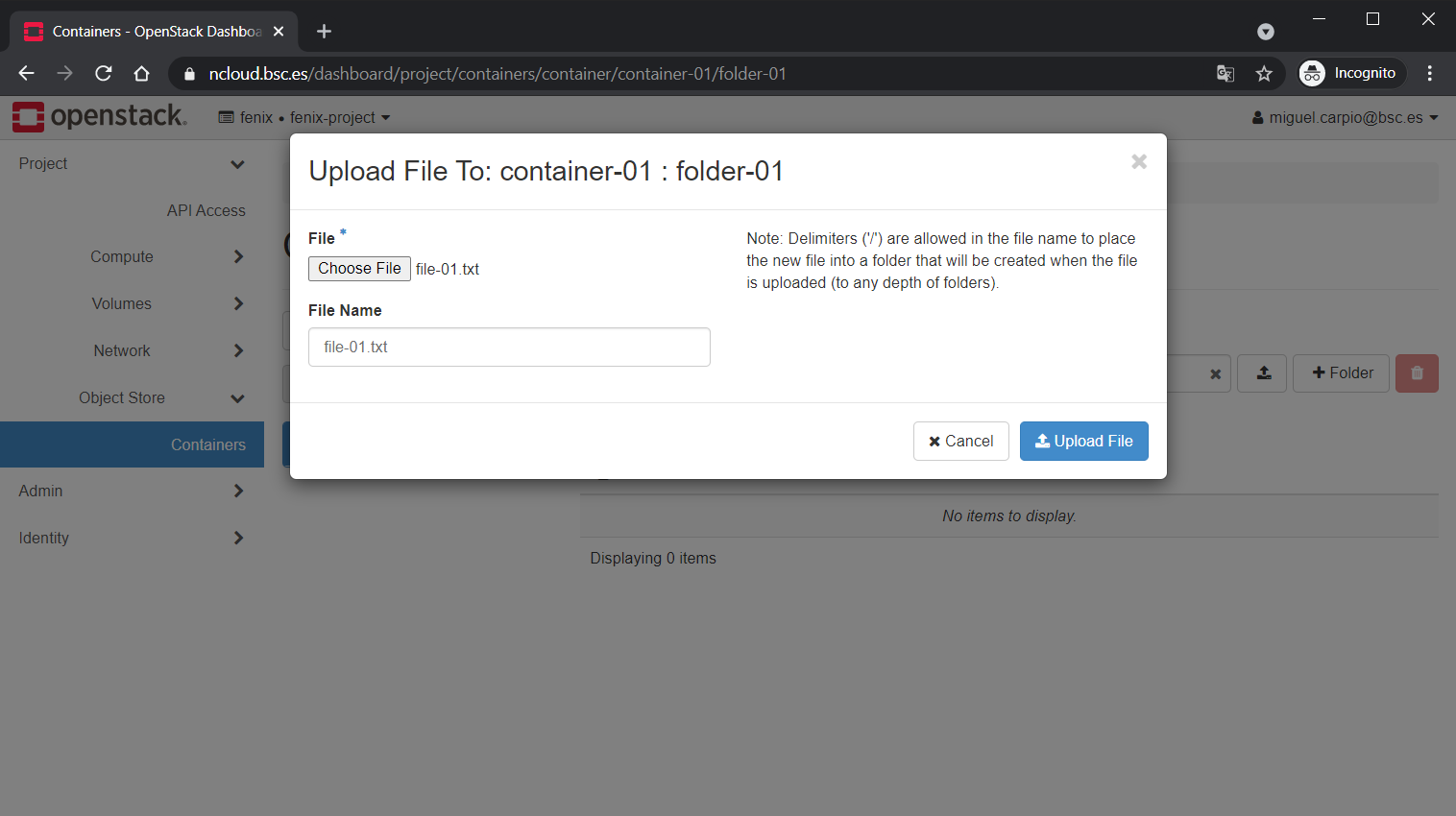
Task: Open the miguel.carpio@bsc.es user menu
Action: point(1345,117)
